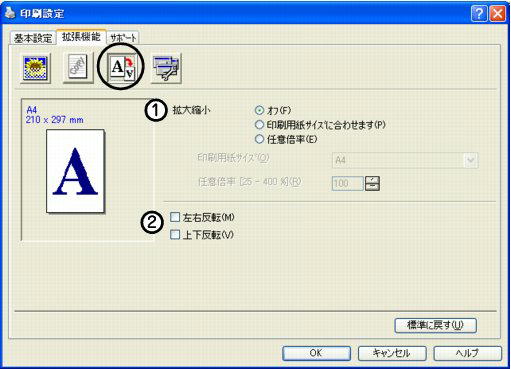Select the page scaling/mirror settings icon

(122, 68)
